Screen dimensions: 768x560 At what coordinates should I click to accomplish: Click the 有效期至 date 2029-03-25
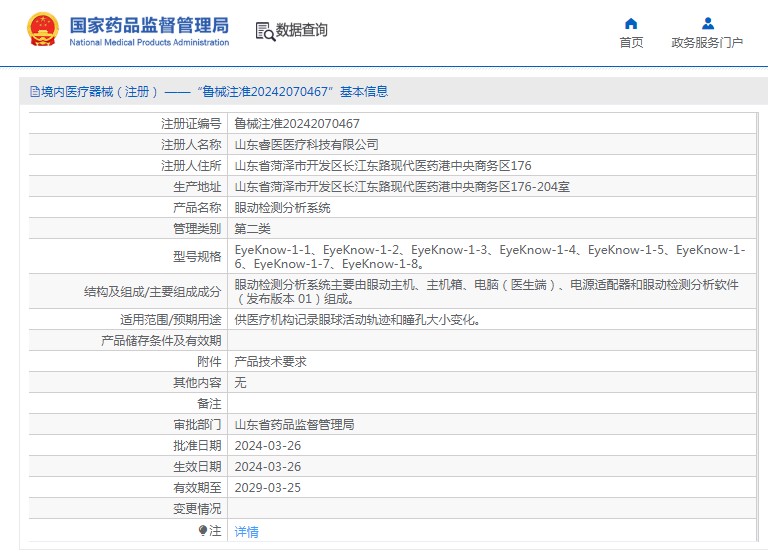pos(267,488)
